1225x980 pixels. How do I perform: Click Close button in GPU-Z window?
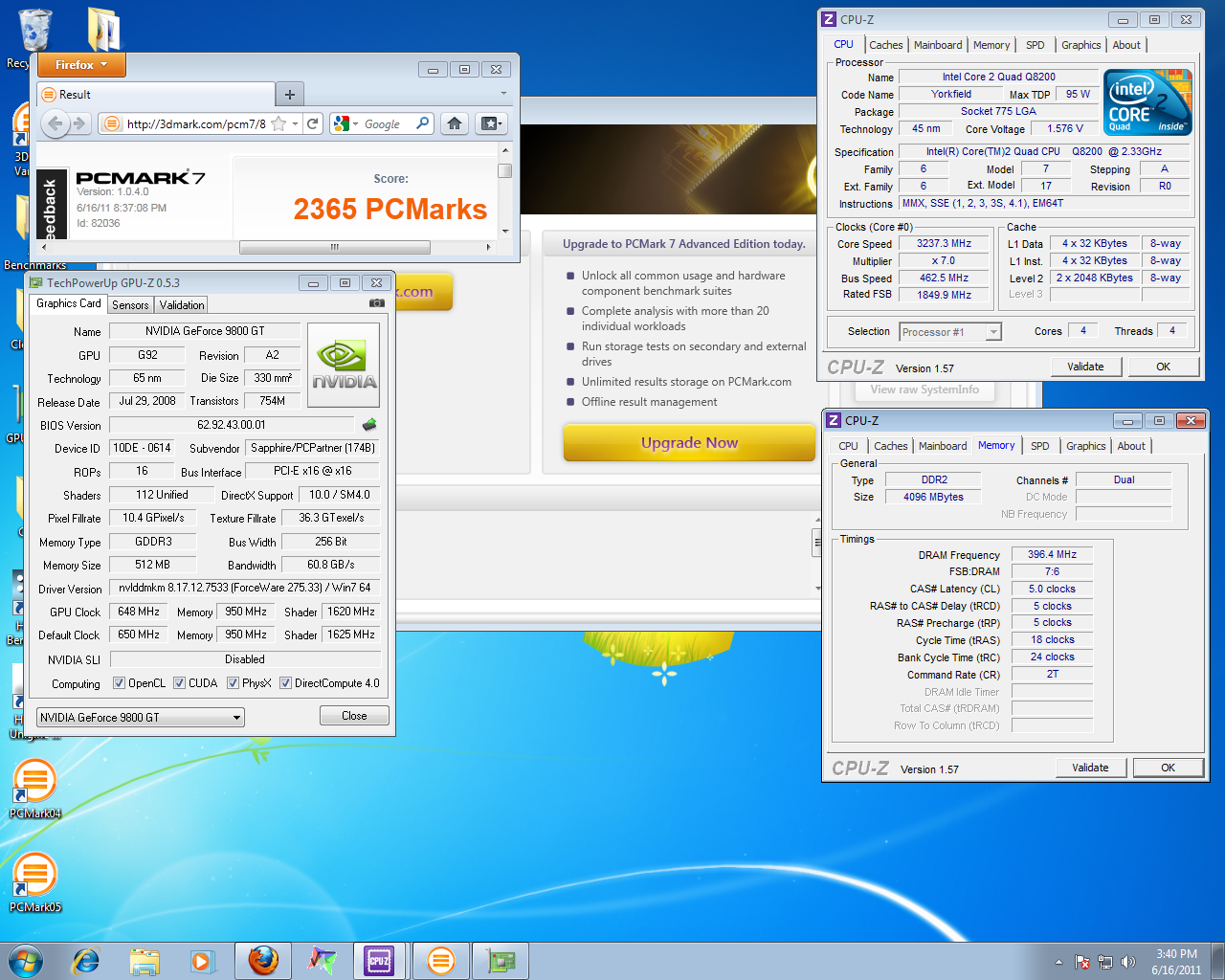354,716
